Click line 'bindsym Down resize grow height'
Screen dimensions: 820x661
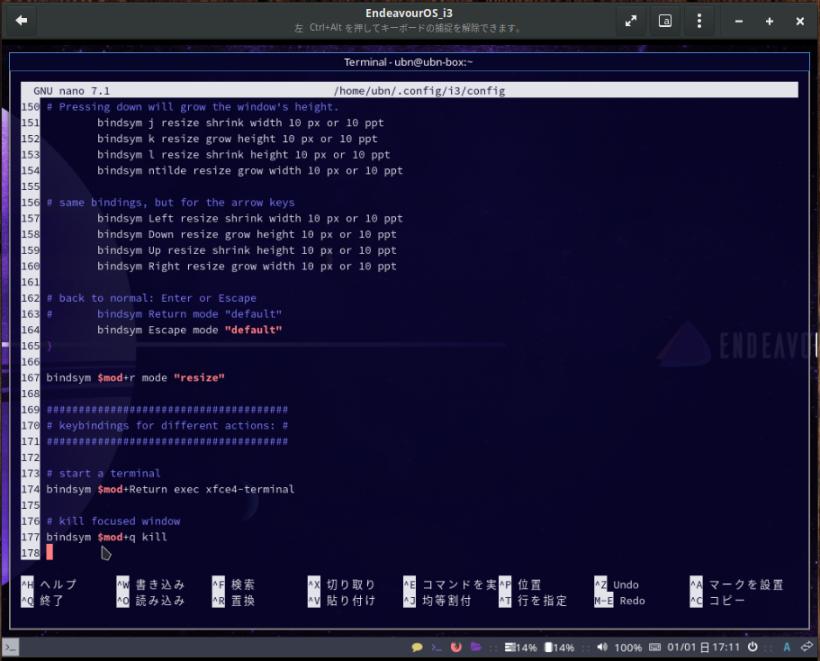coord(247,234)
